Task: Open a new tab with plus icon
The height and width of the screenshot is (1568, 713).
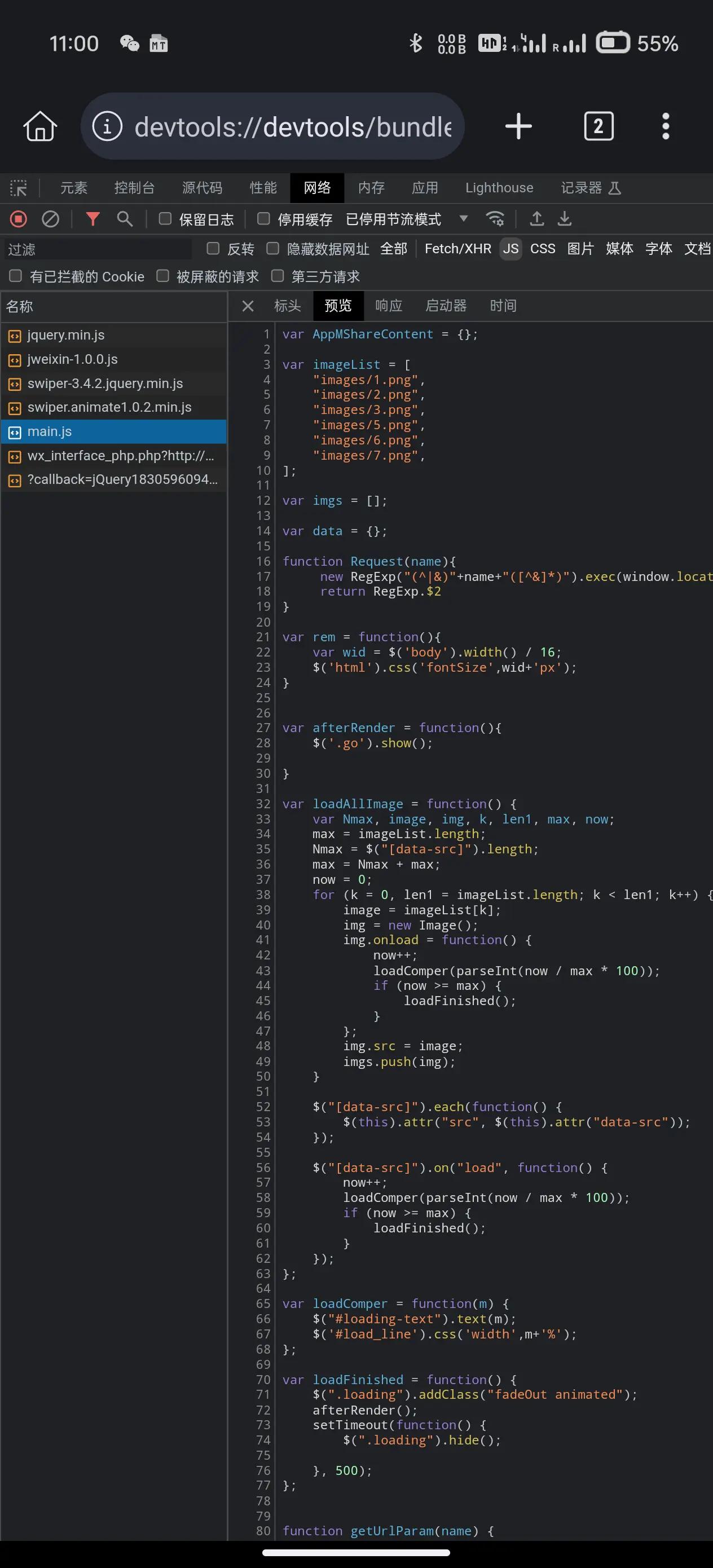Action: (518, 126)
